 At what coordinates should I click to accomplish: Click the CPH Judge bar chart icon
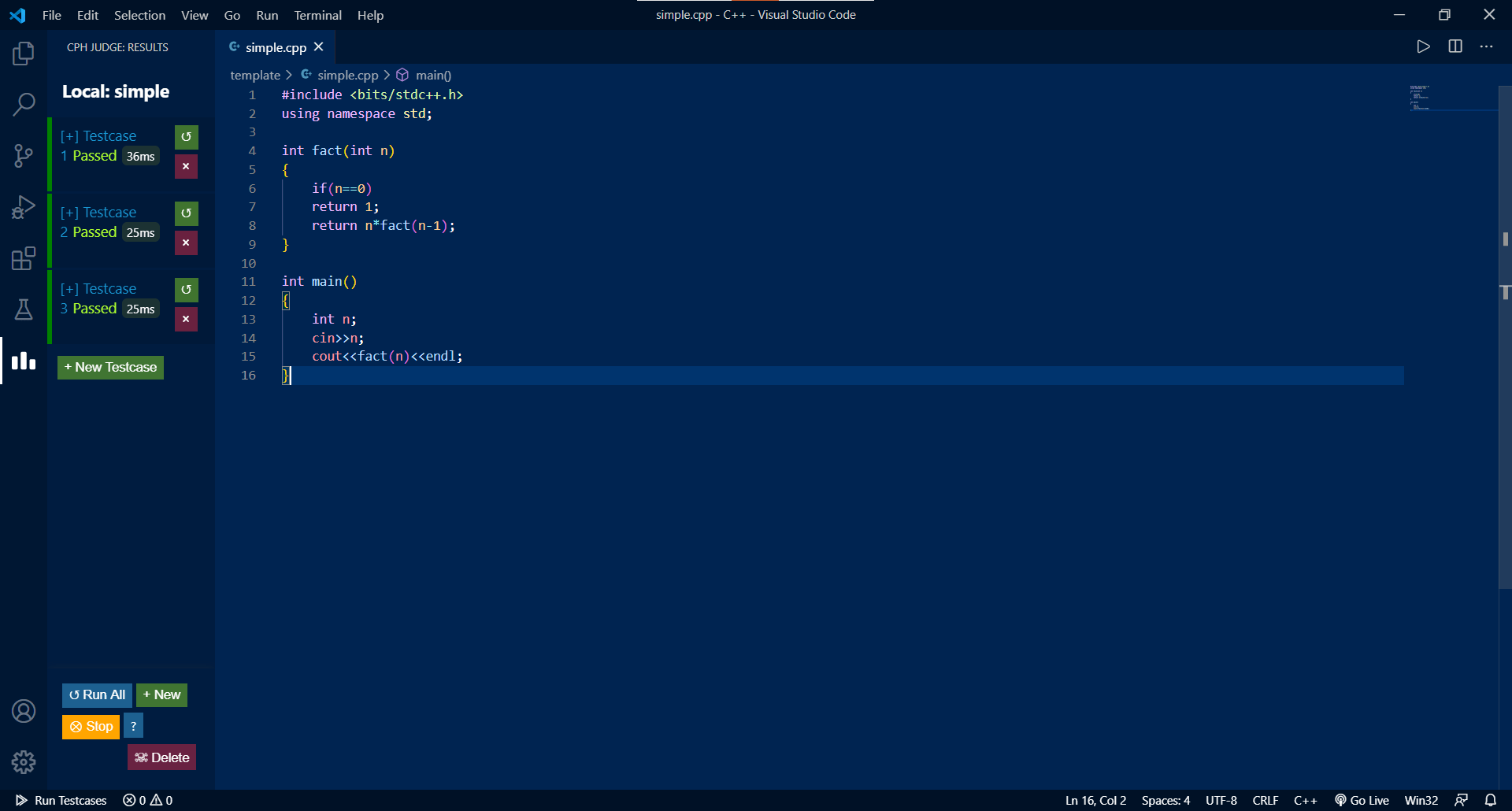click(x=24, y=361)
